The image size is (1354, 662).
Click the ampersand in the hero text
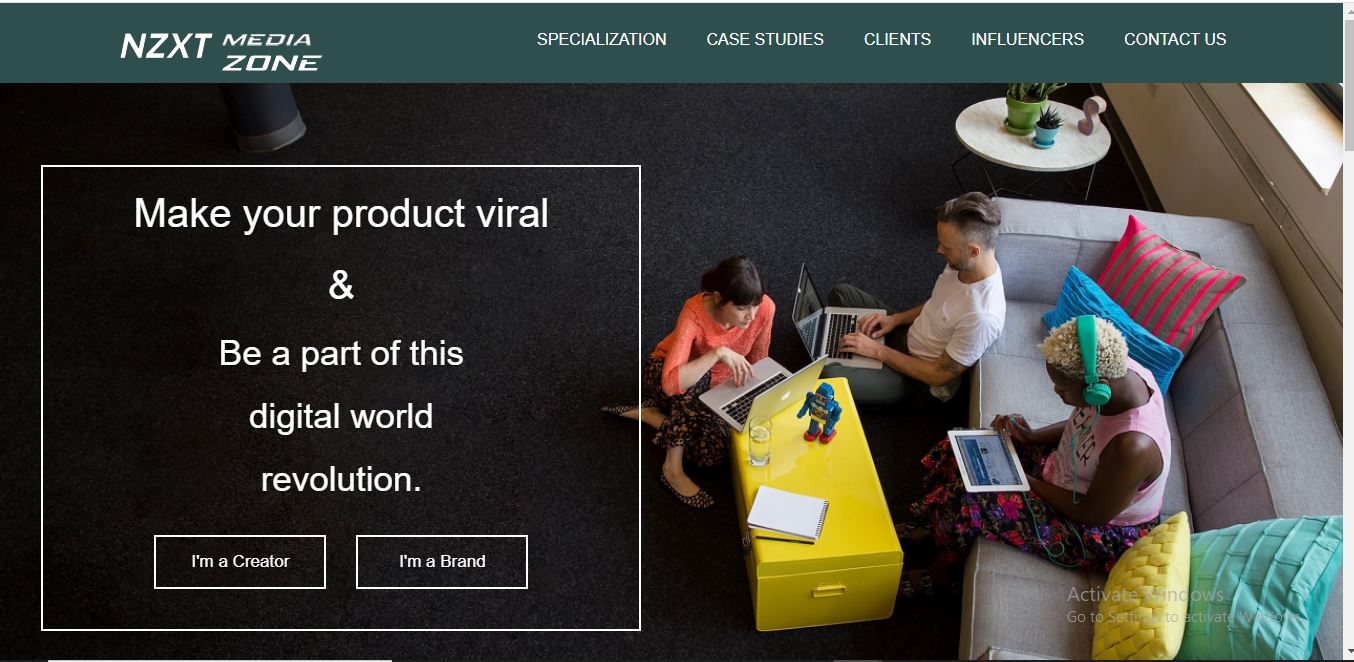tap(341, 287)
